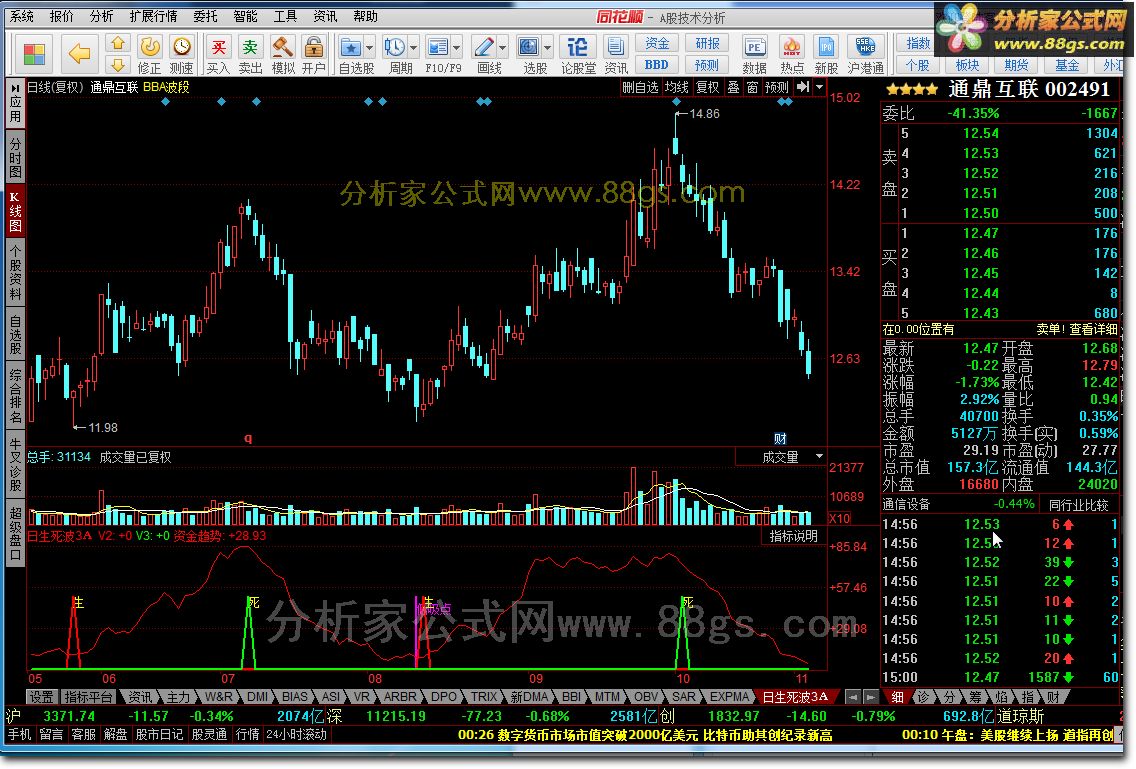Expand the 画线 drawing dropdown arrow
1136x769 pixels.
pos(502,49)
